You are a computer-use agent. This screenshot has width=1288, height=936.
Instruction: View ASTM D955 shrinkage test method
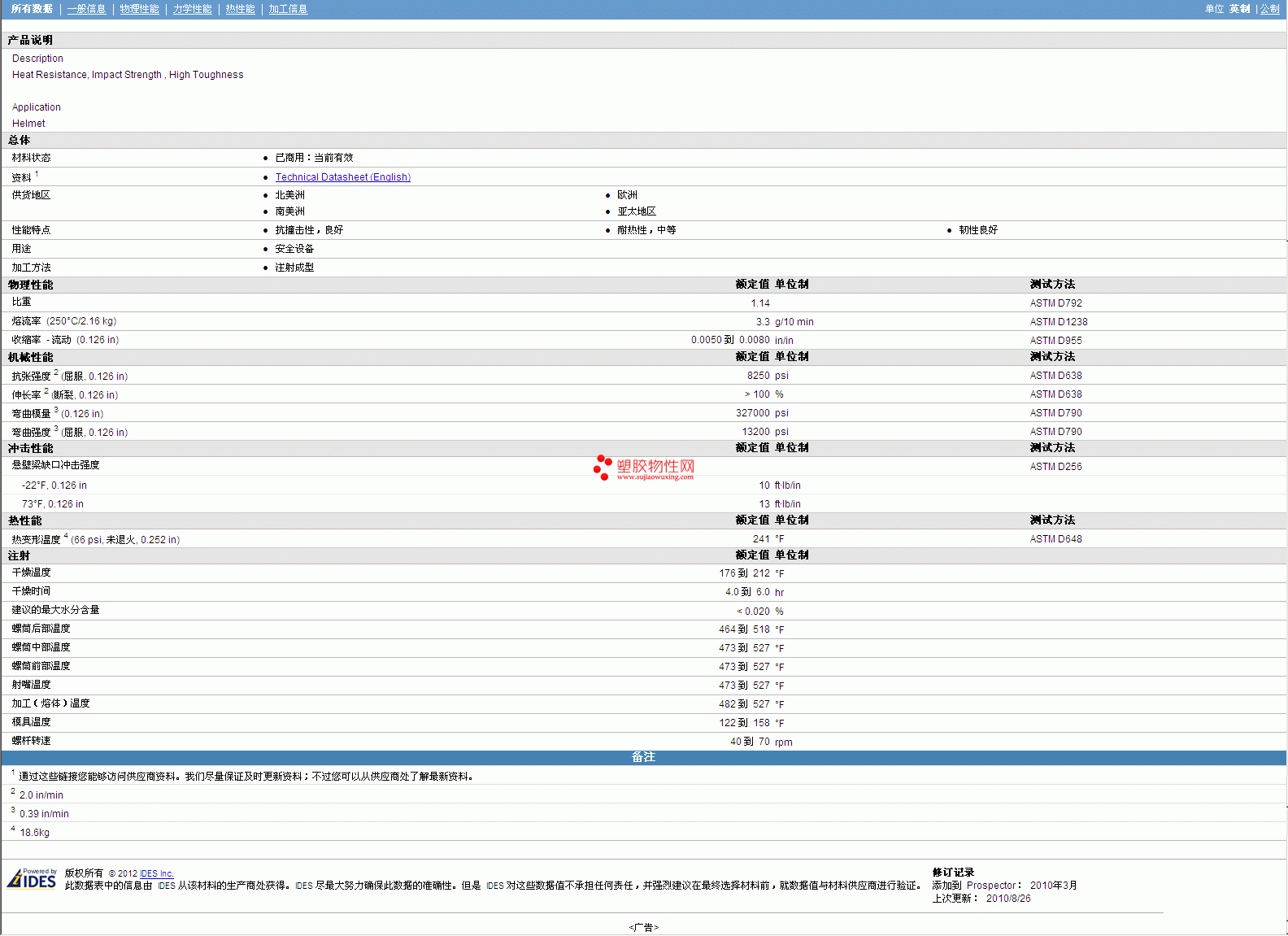click(x=1055, y=341)
